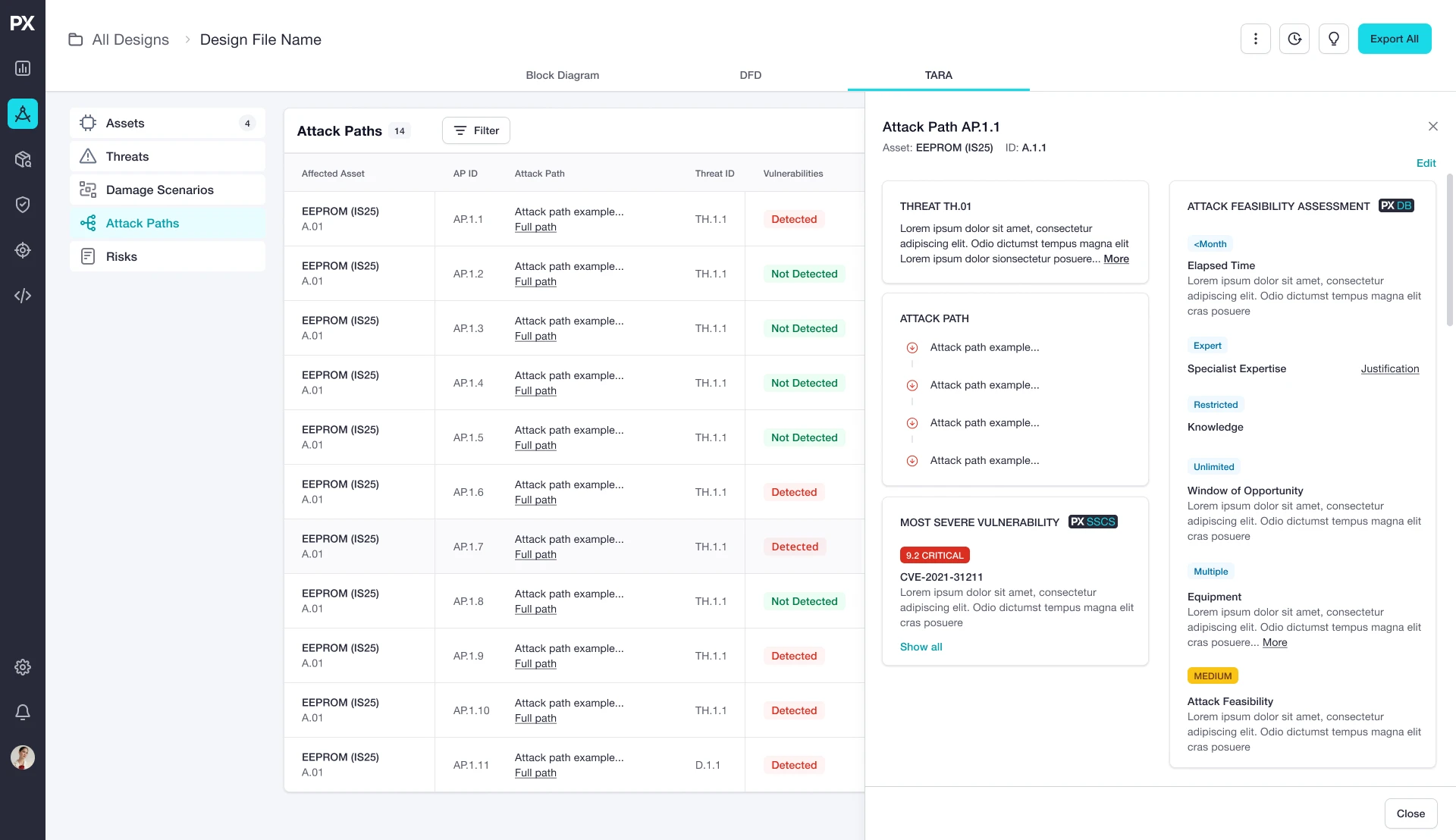The image size is (1456, 840).
Task: Click the lightbulb hints icon button
Action: 1334,39
